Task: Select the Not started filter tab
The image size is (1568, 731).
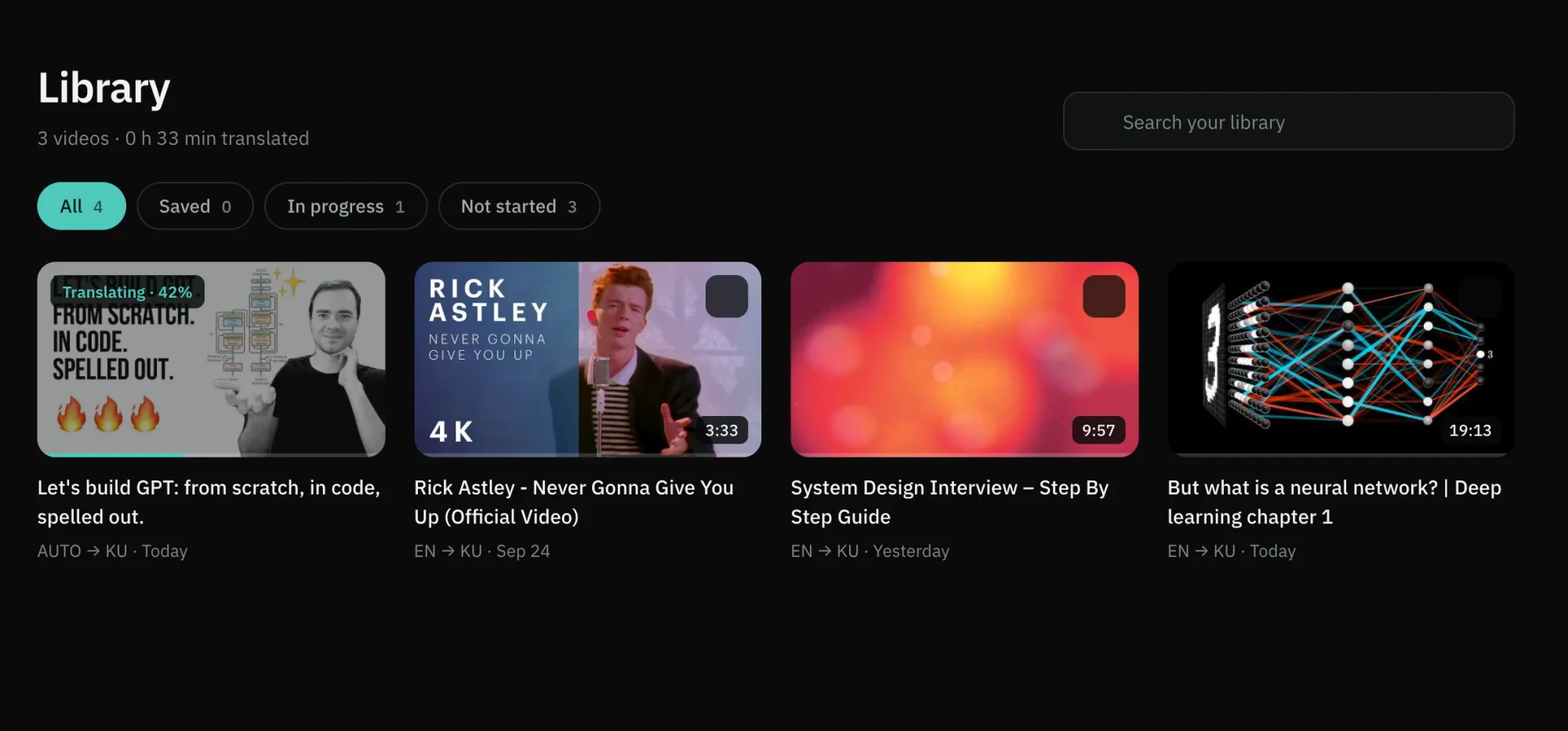Action: click(x=519, y=206)
